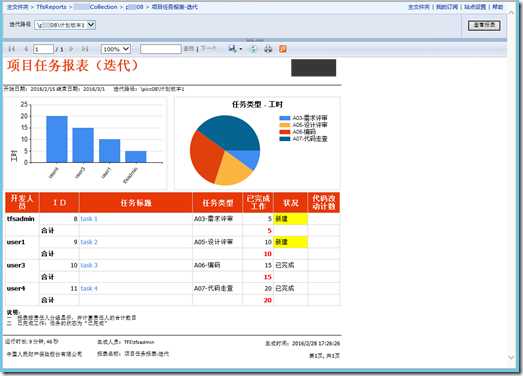
Task: Click yellow 新建 status in user1 row
Action: 291,242
